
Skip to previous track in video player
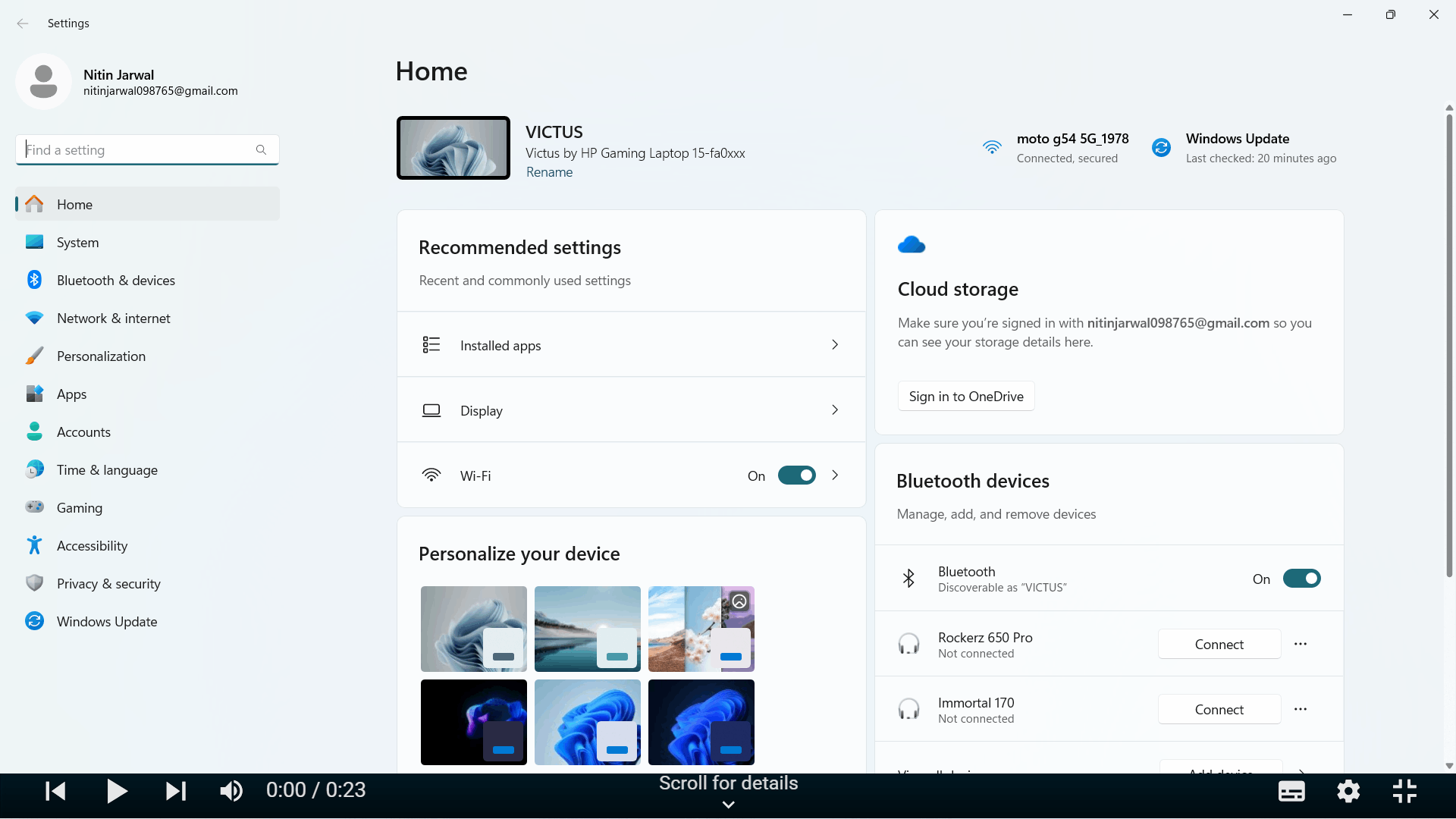click(55, 791)
